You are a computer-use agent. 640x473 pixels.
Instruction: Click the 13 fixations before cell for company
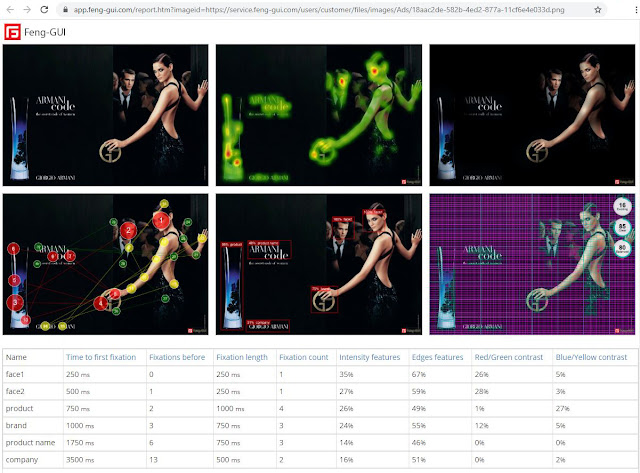(x=153, y=460)
